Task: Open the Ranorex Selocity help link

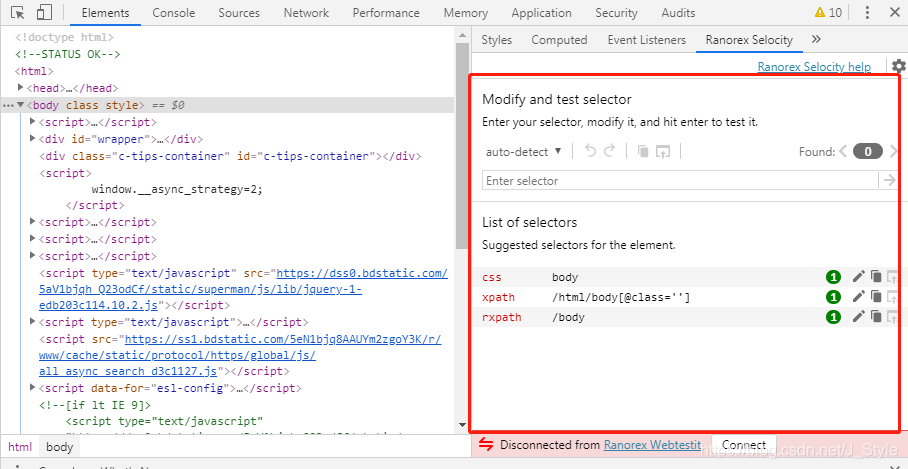Action: click(814, 67)
